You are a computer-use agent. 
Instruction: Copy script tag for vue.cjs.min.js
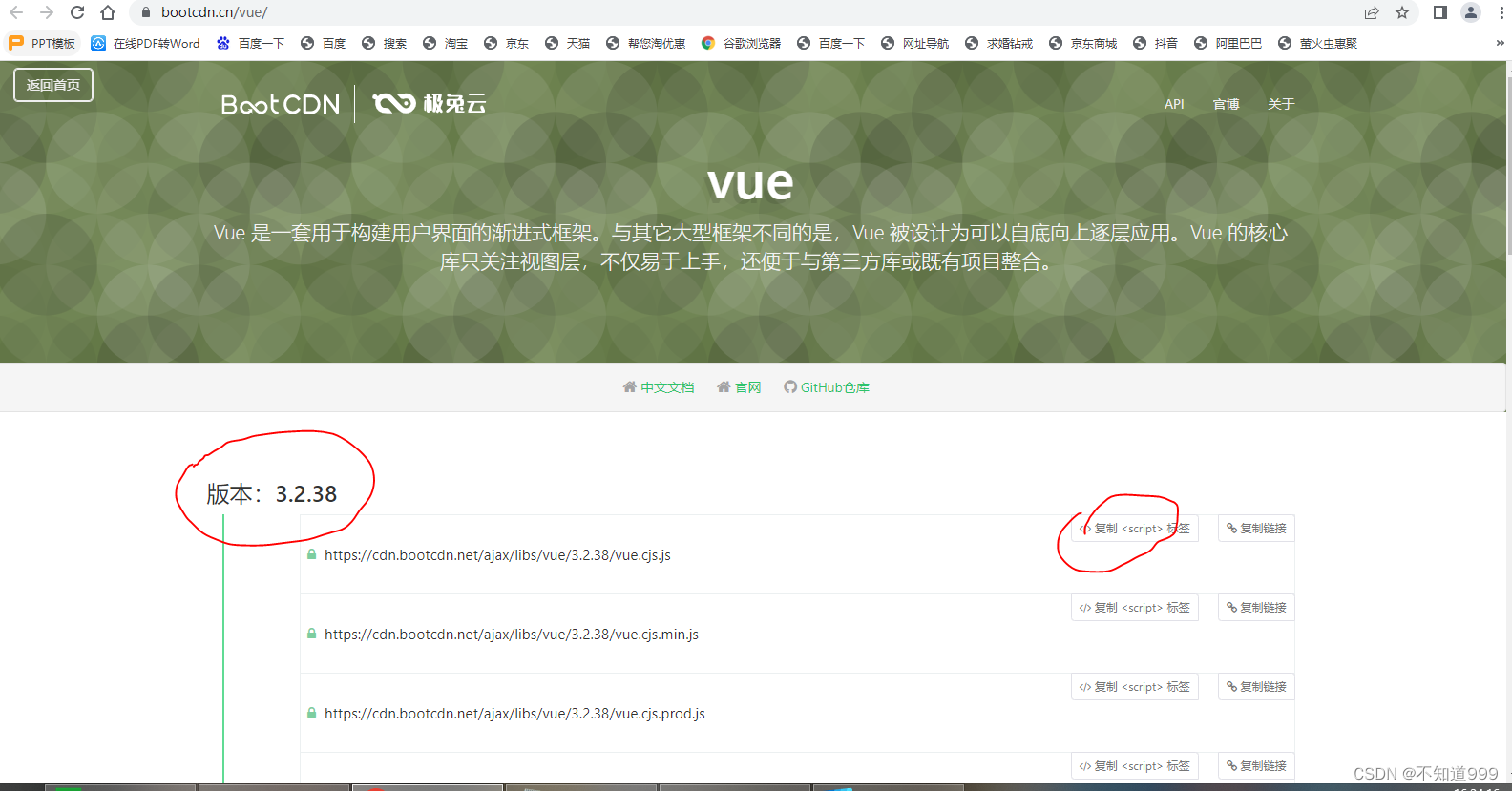(1134, 608)
